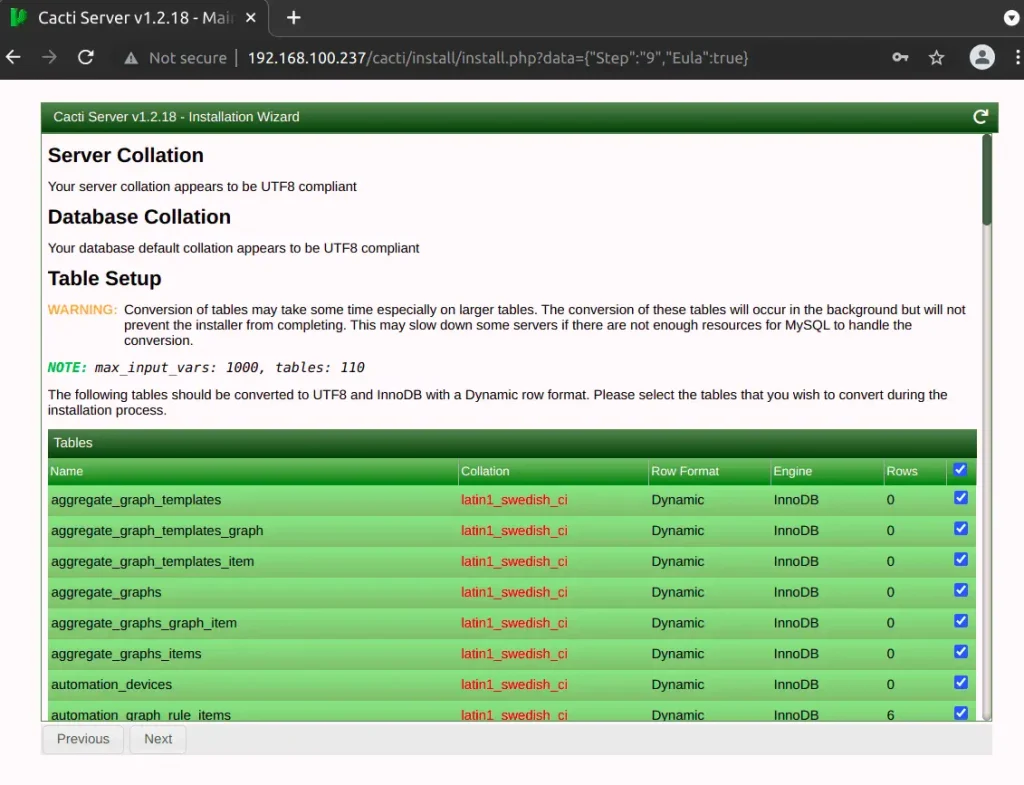Uncheck the automation_devices table checkbox
Viewport: 1024px width, 785px height.
pos(960,682)
